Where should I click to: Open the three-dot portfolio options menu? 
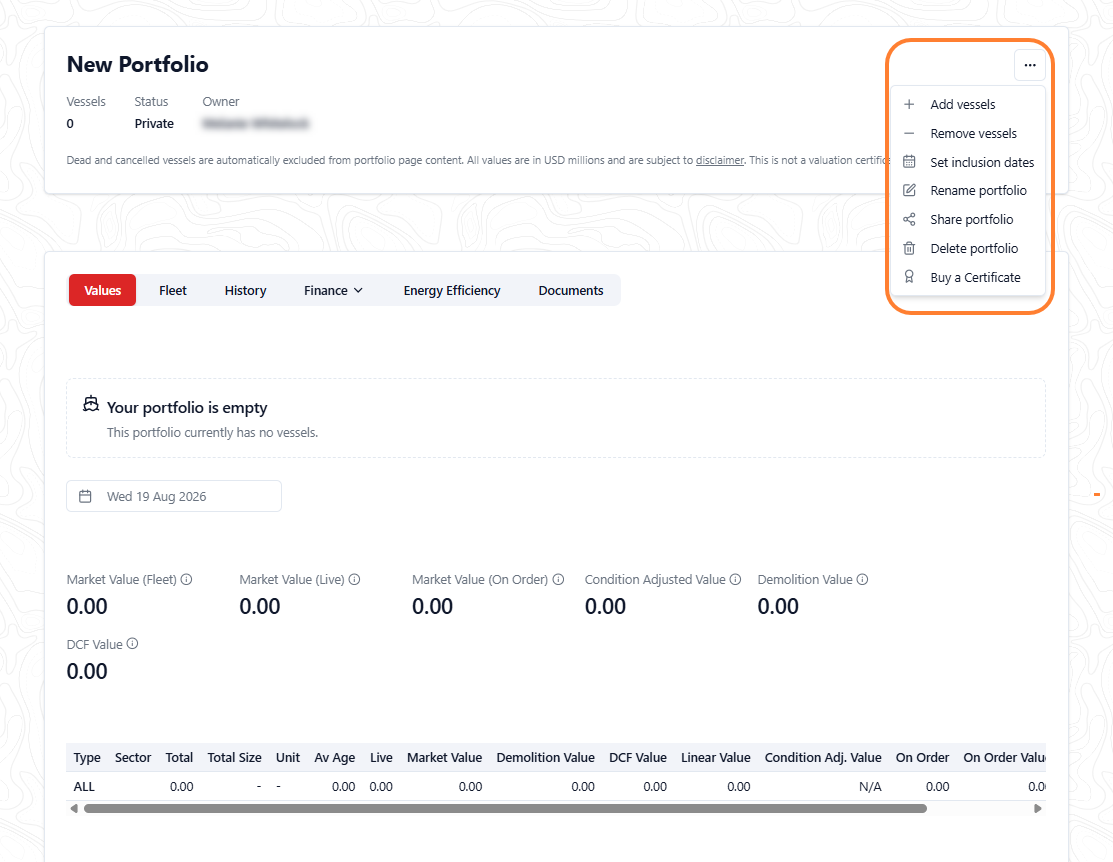click(x=1029, y=65)
